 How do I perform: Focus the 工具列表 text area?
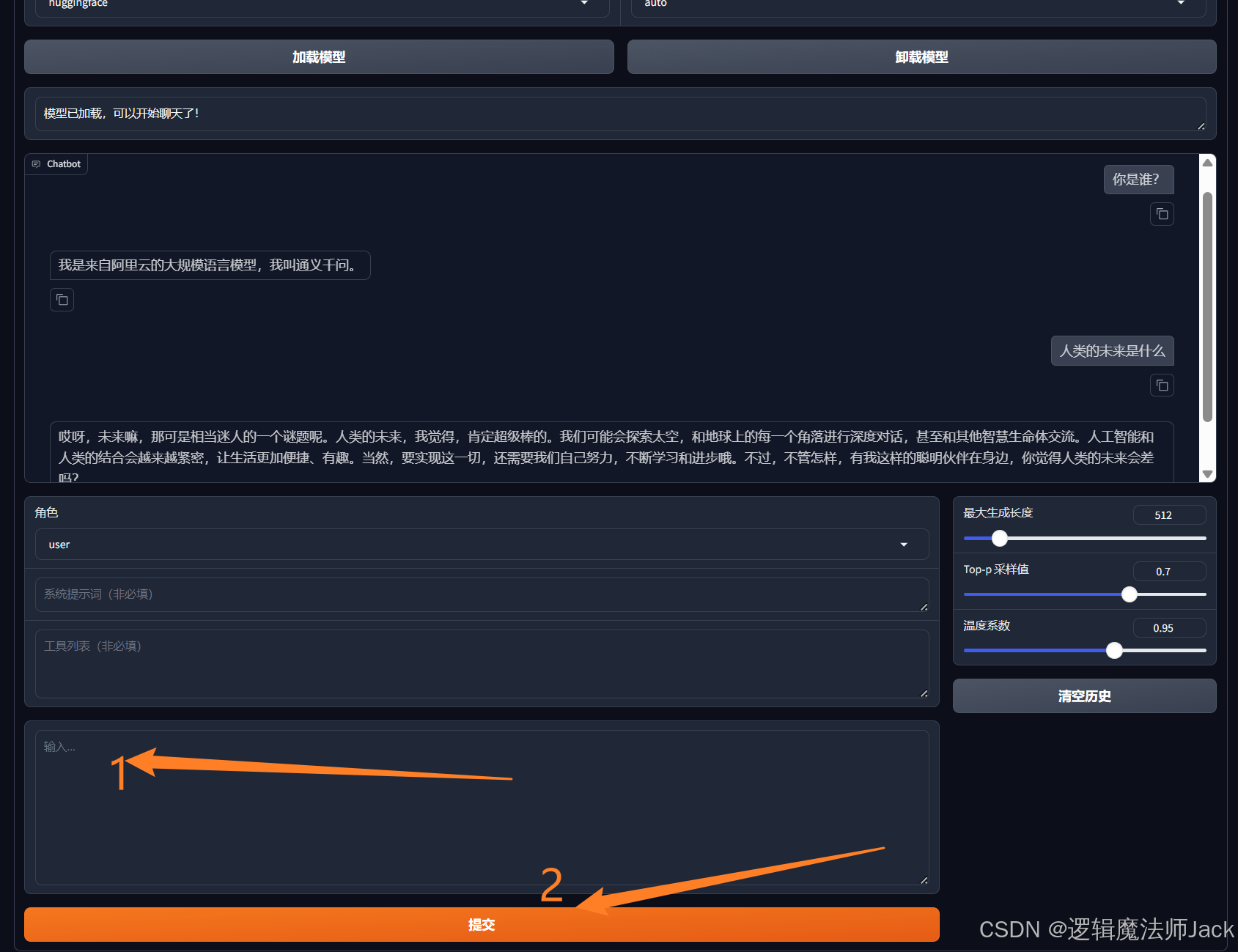pyautogui.click(x=482, y=663)
